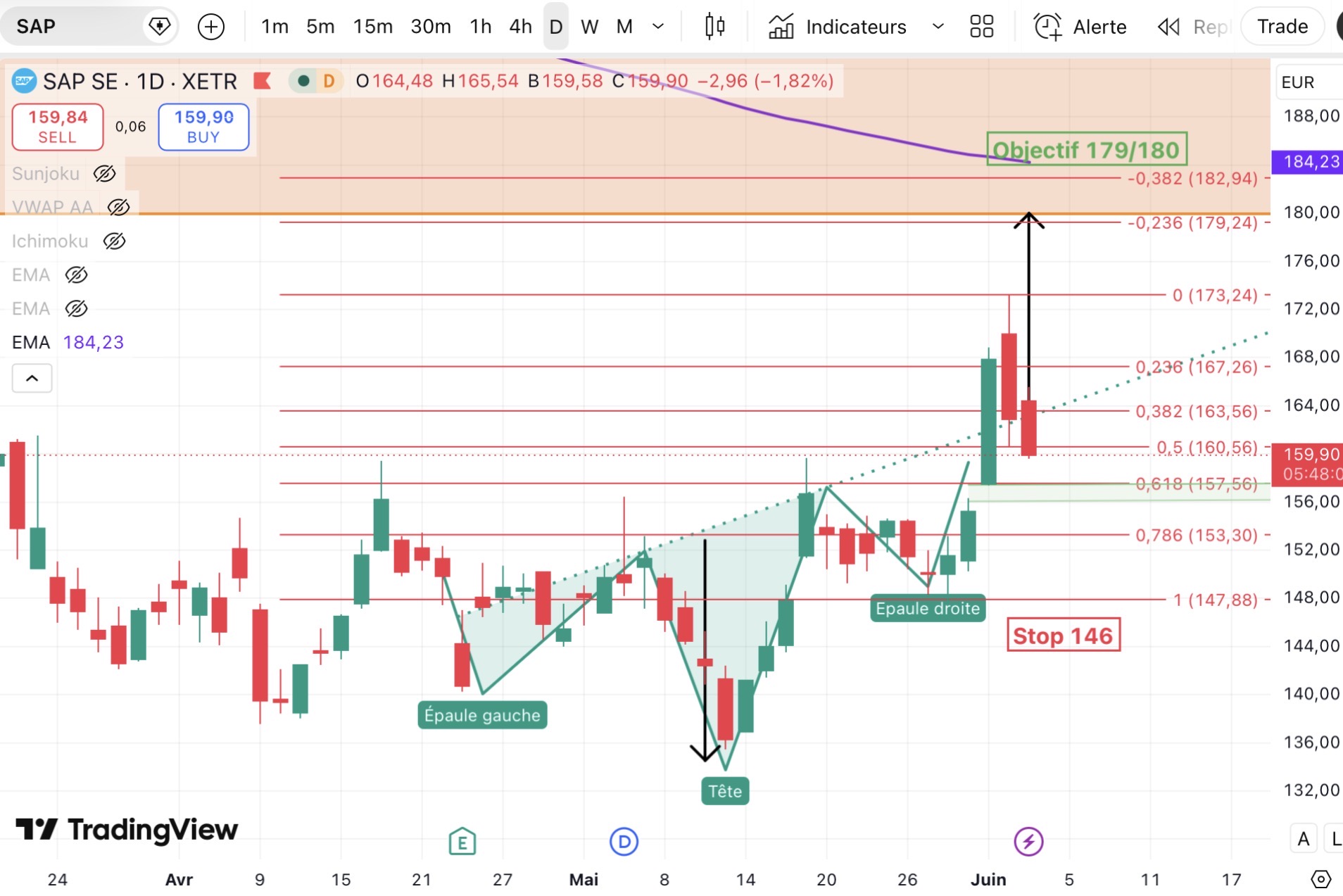Click the blue D dividend marker
The image size is (1343, 896).
(624, 841)
